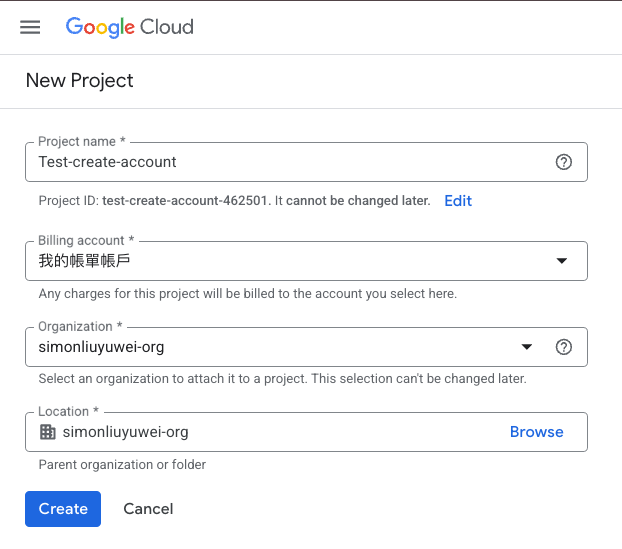
Task: Click help icon beside Organization dropdown
Action: [x=563, y=347]
